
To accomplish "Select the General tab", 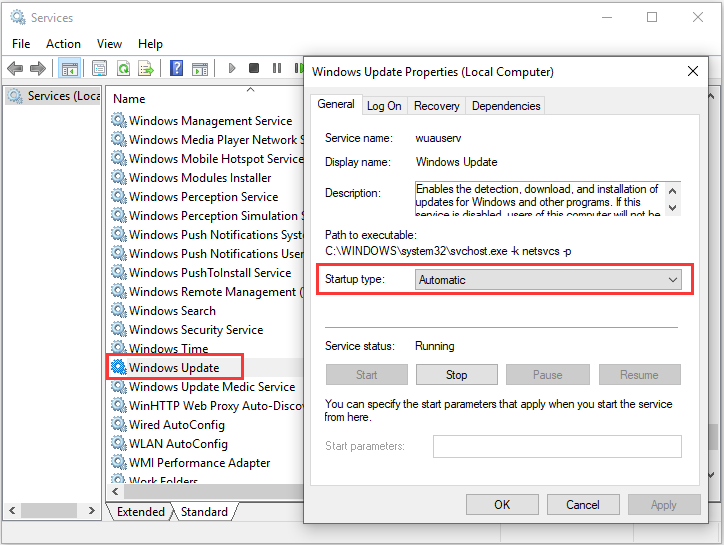I will pyautogui.click(x=336, y=104).
